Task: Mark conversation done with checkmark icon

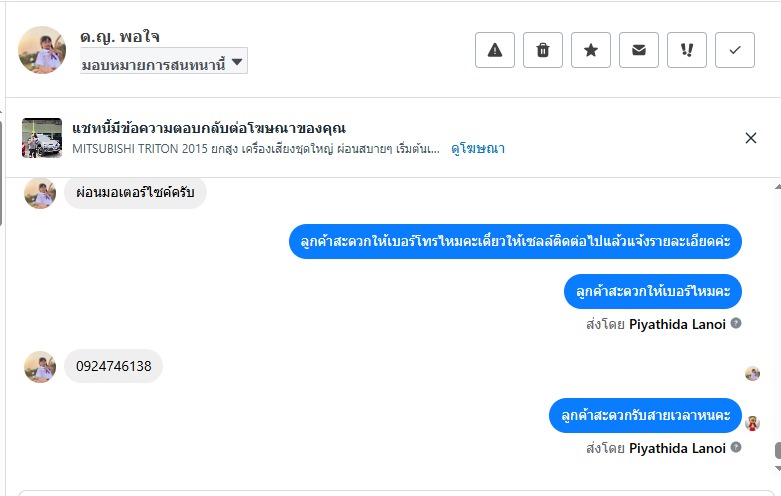Action: (x=735, y=50)
